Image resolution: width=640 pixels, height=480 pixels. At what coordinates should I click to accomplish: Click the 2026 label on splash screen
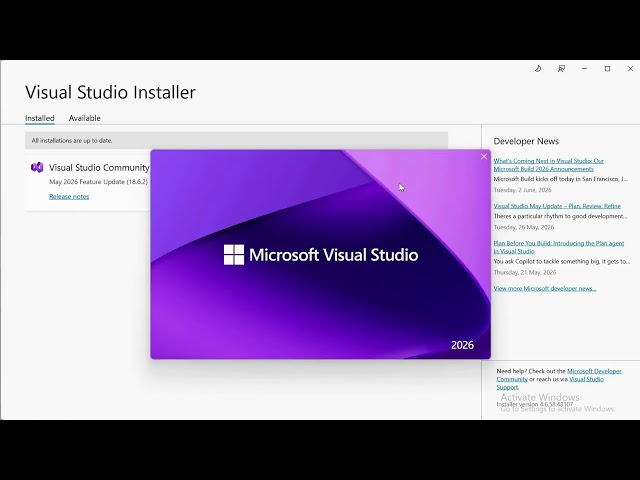(462, 345)
